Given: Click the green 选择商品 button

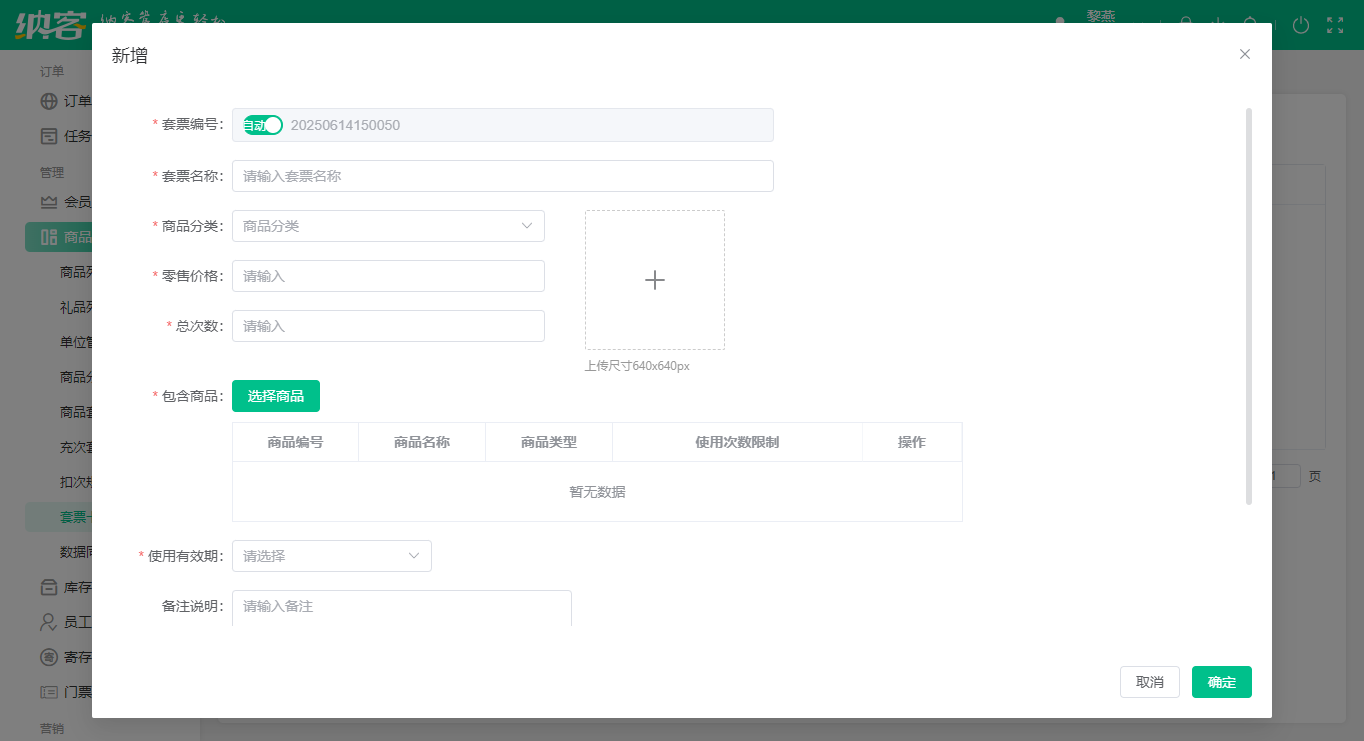Looking at the screenshot, I should [276, 396].
